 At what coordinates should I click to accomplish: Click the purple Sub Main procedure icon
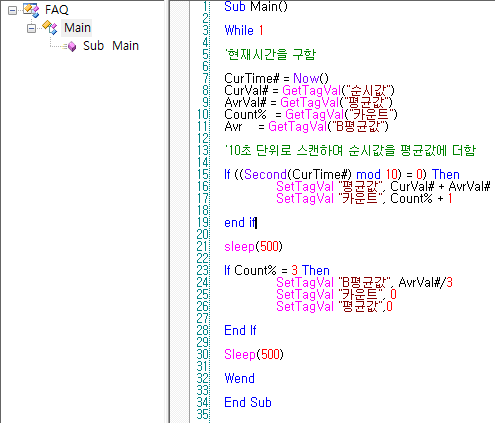click(72, 46)
